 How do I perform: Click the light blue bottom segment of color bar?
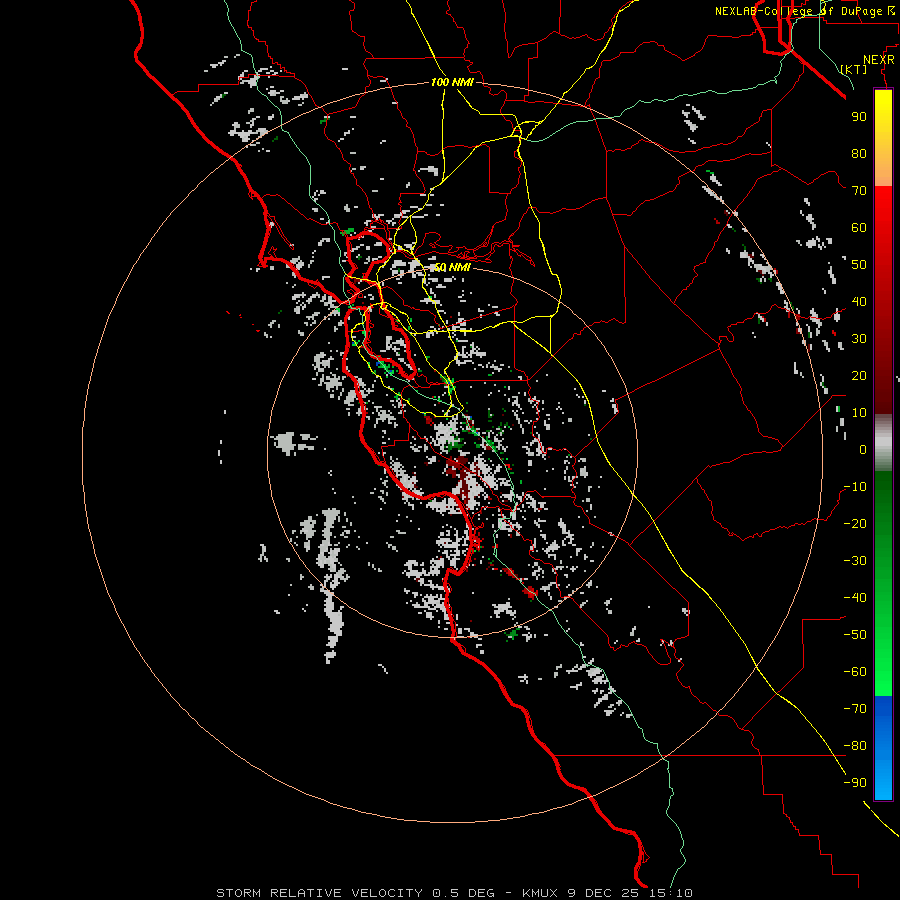[883, 783]
